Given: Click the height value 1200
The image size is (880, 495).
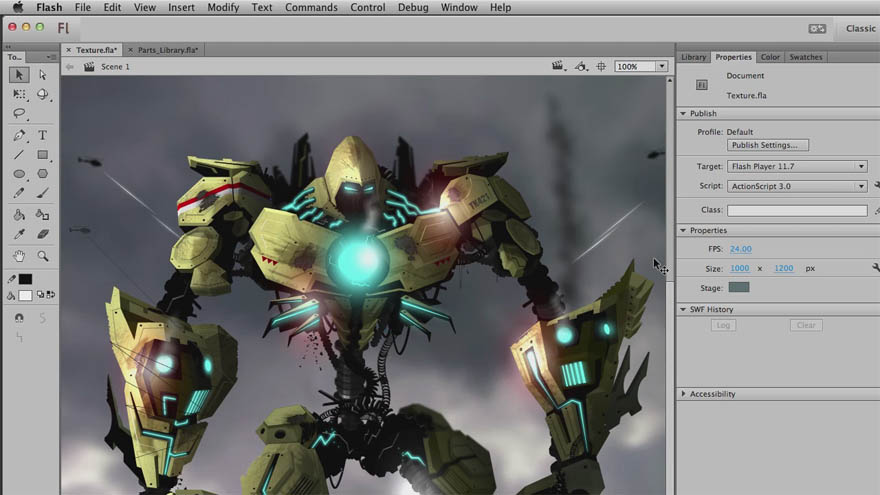Looking at the screenshot, I should 783,268.
